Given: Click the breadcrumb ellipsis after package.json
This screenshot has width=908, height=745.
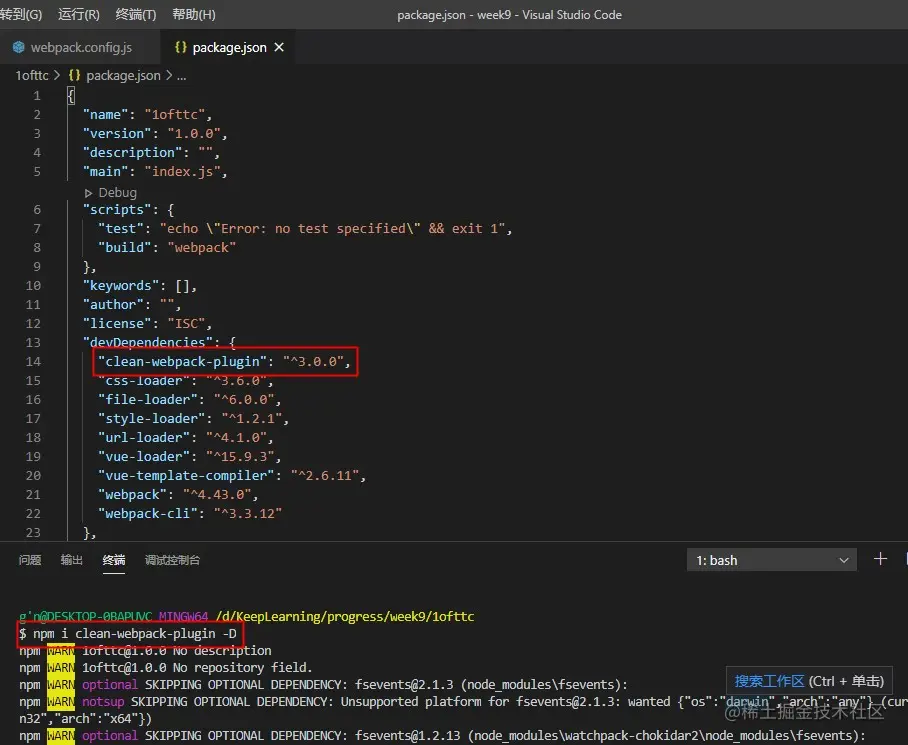Looking at the screenshot, I should coord(181,76).
